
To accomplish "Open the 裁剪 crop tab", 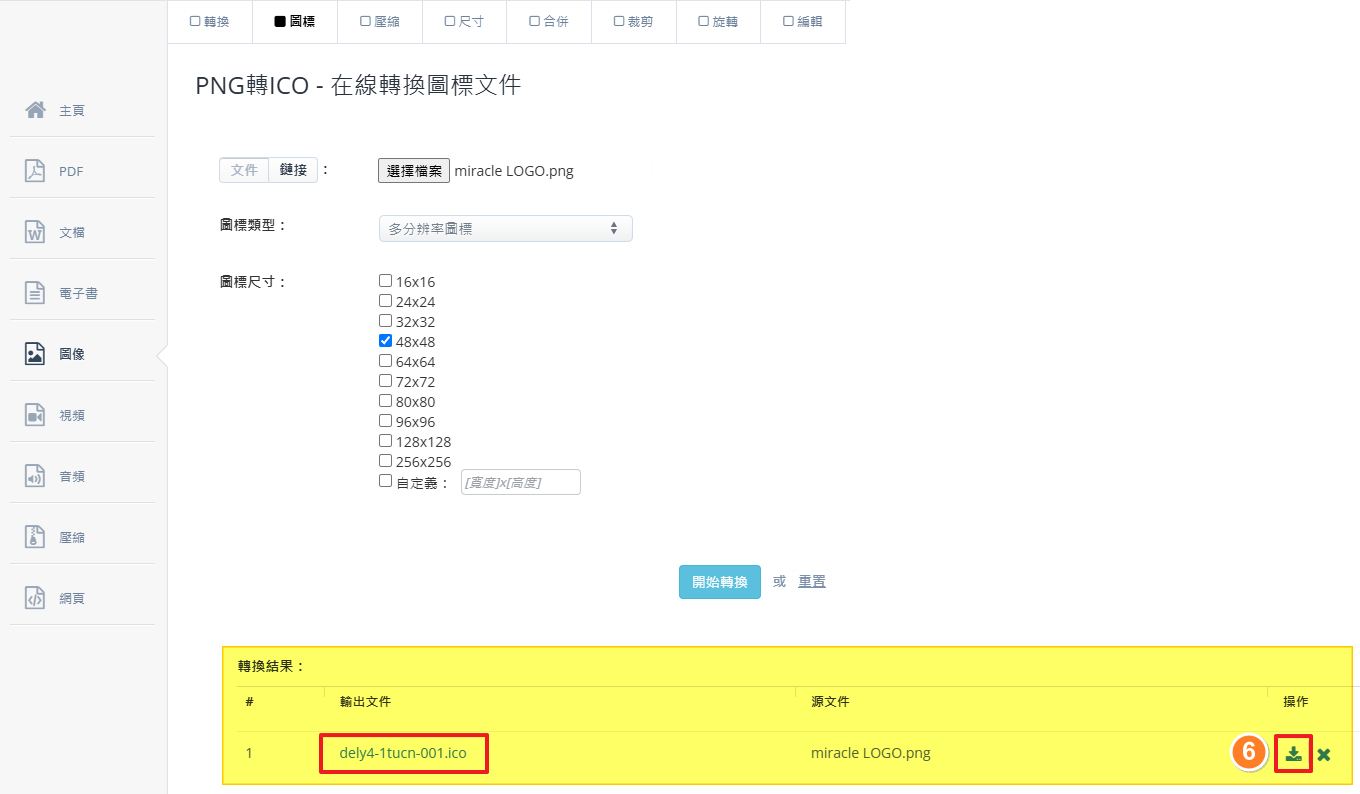I will 633,22.
